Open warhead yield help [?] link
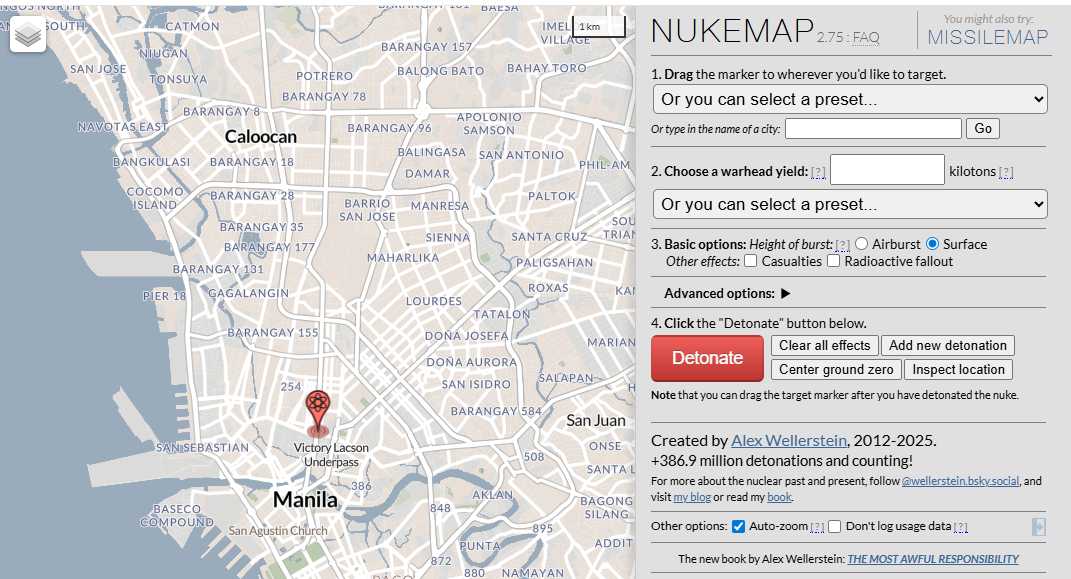The height and width of the screenshot is (579, 1071). pyautogui.click(x=818, y=172)
